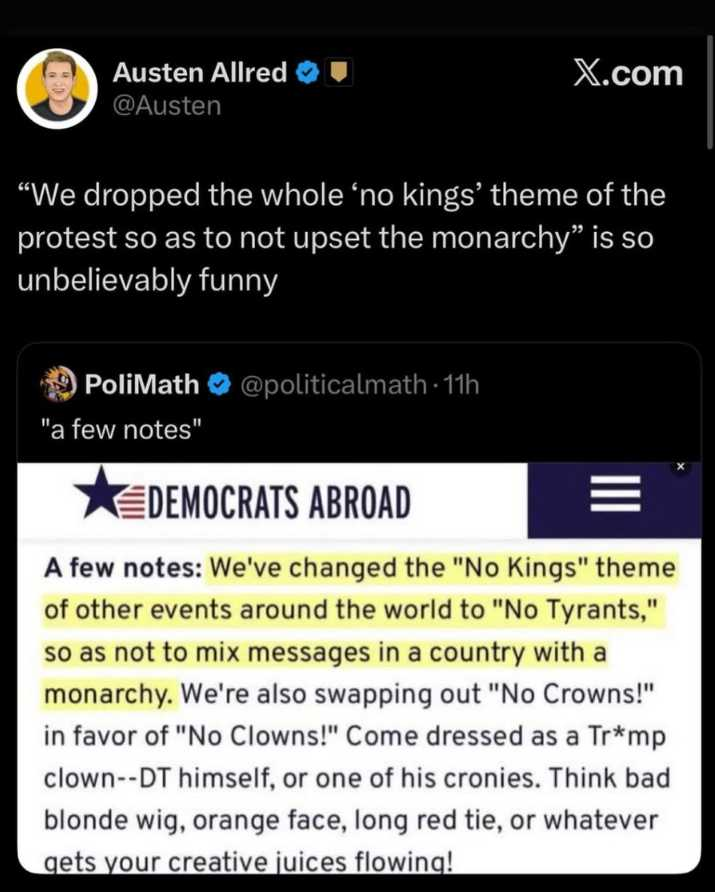
Task: Click the gold square affiliation badge
Action: 340,73
